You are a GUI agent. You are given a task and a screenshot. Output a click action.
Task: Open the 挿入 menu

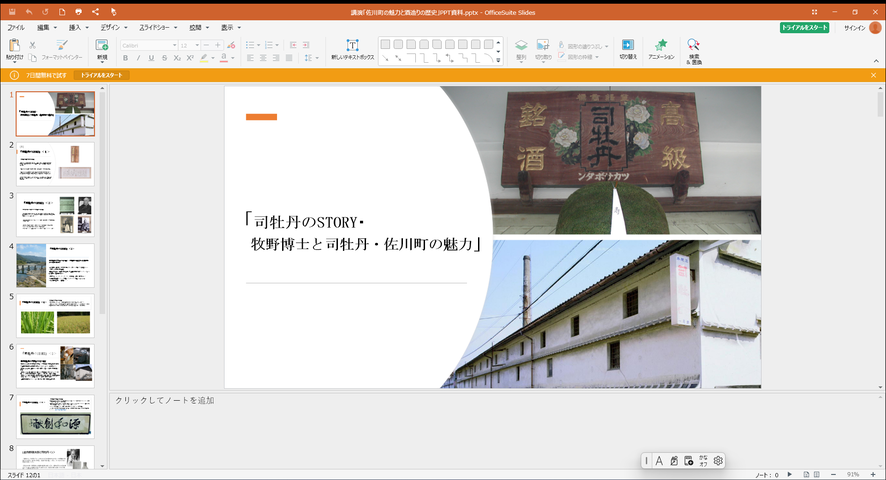coord(78,27)
